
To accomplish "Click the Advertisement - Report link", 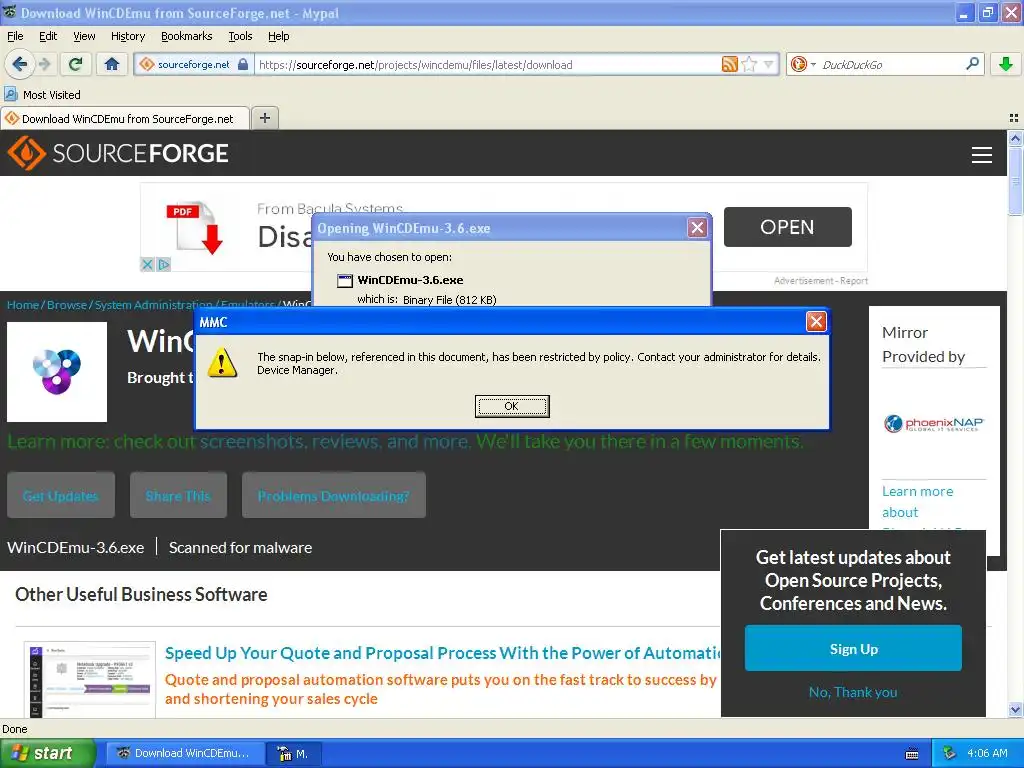I will [821, 281].
